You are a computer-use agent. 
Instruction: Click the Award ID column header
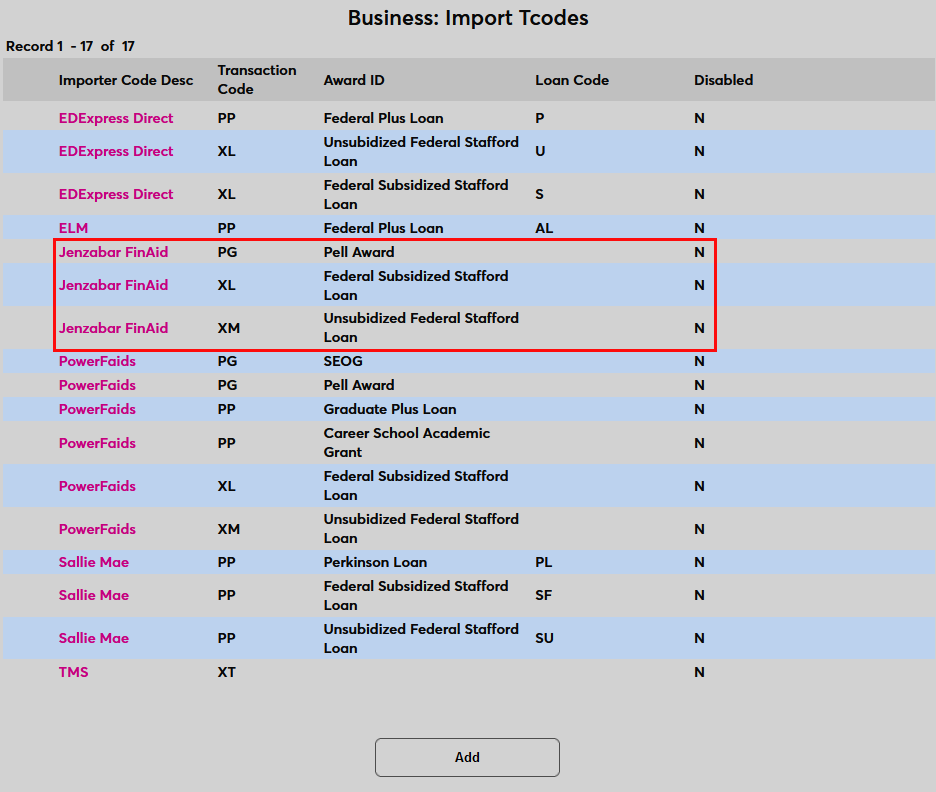354,80
